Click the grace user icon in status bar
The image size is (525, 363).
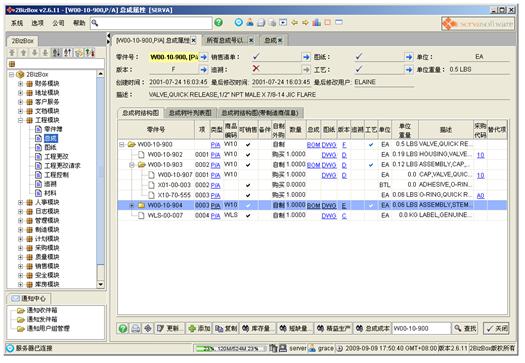coord(312,349)
